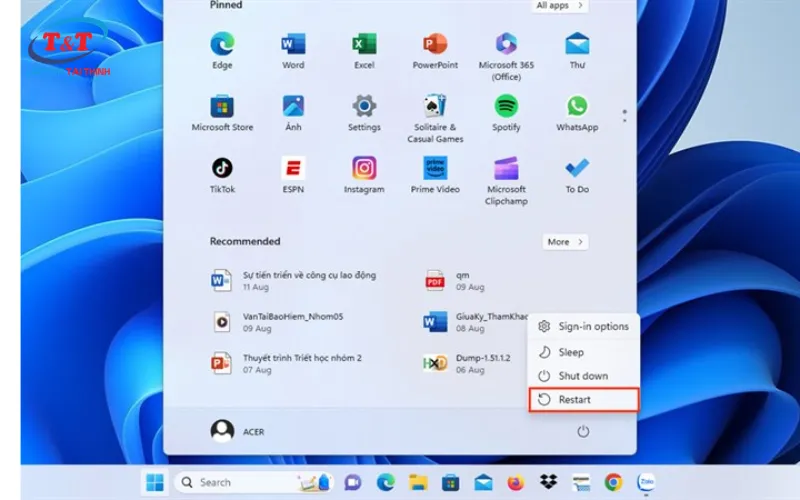Open the Chat icon on the taskbar
800x500 pixels.
[x=353, y=482]
